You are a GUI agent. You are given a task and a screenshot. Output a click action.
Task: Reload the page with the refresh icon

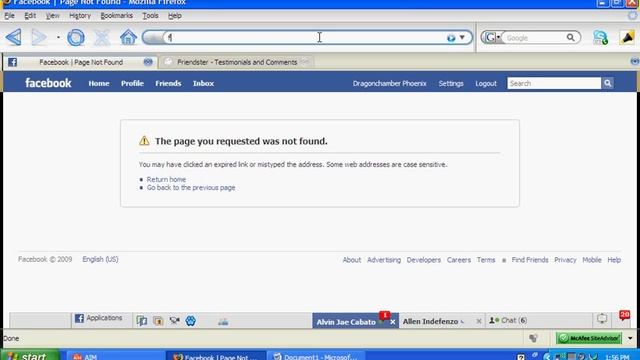[76, 38]
